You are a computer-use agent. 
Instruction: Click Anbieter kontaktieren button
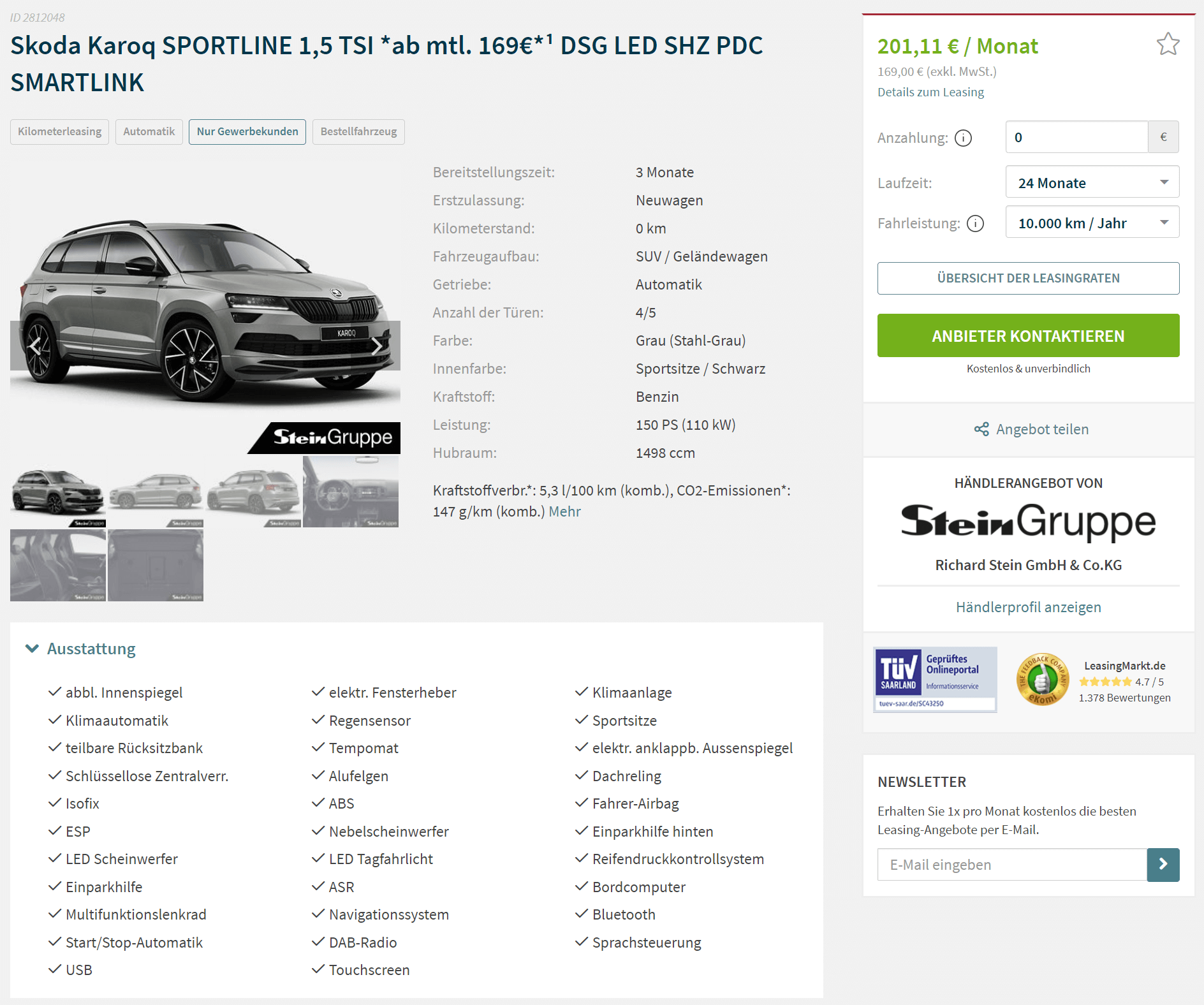[1028, 335]
